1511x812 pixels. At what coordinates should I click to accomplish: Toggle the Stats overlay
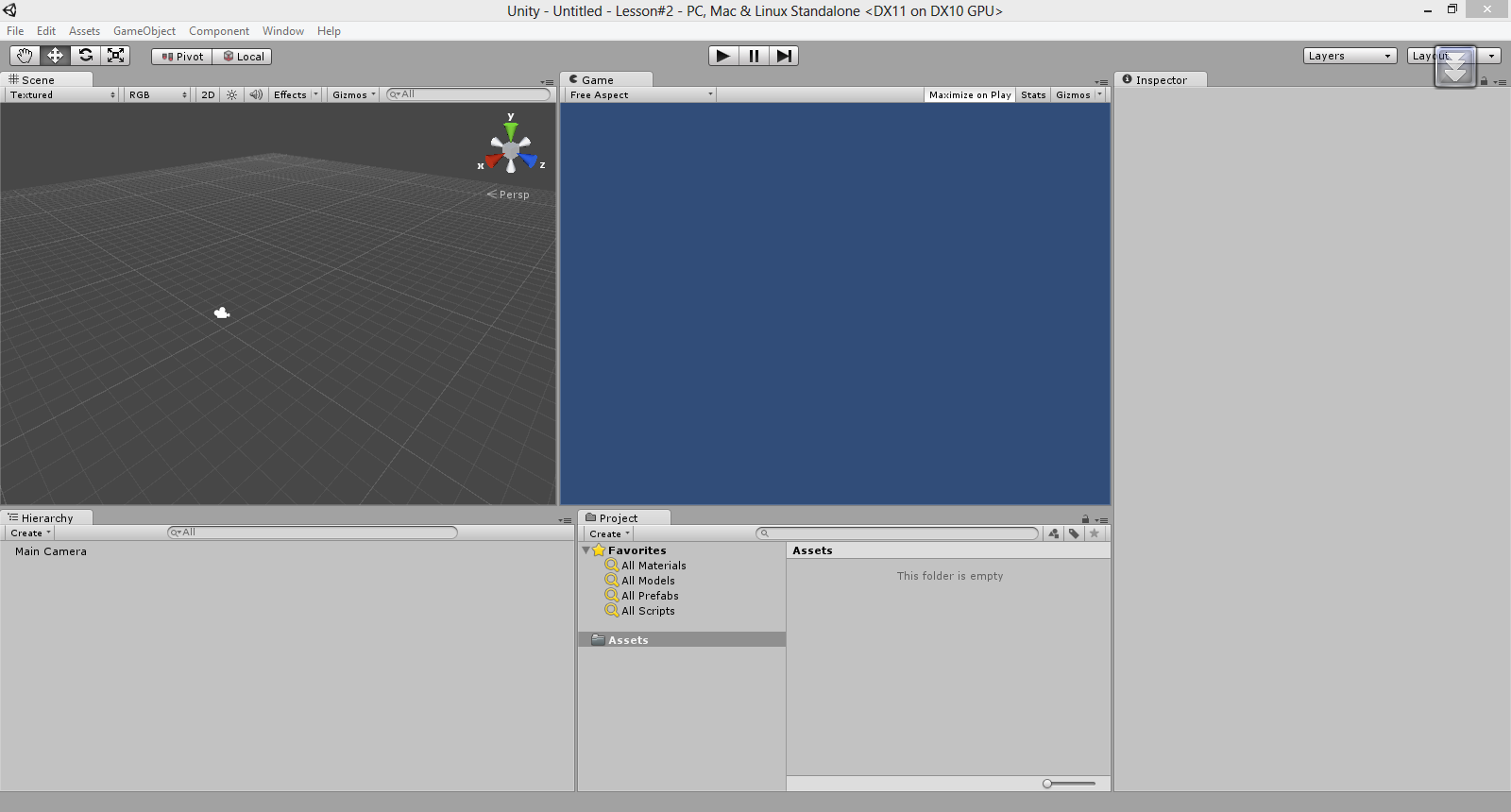tap(1033, 94)
